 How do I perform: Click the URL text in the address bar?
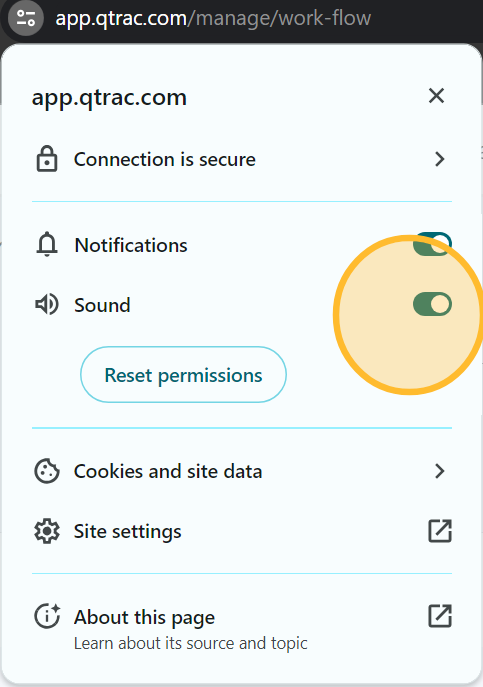point(213,18)
